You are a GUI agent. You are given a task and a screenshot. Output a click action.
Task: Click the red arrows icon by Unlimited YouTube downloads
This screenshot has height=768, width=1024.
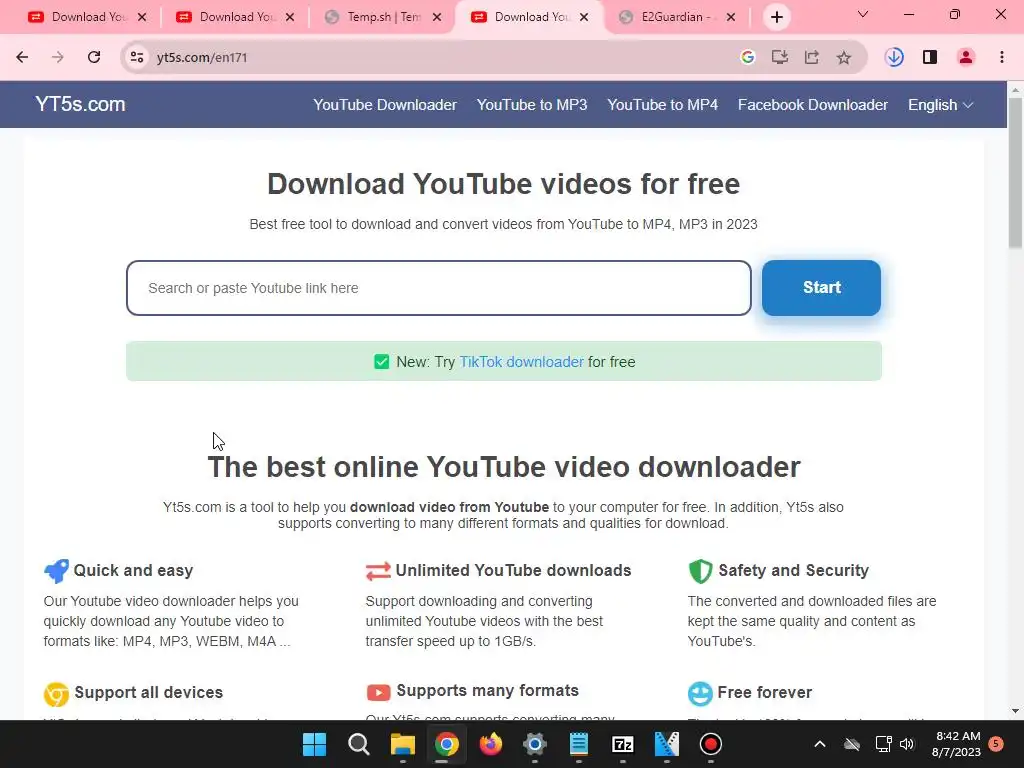tap(378, 571)
